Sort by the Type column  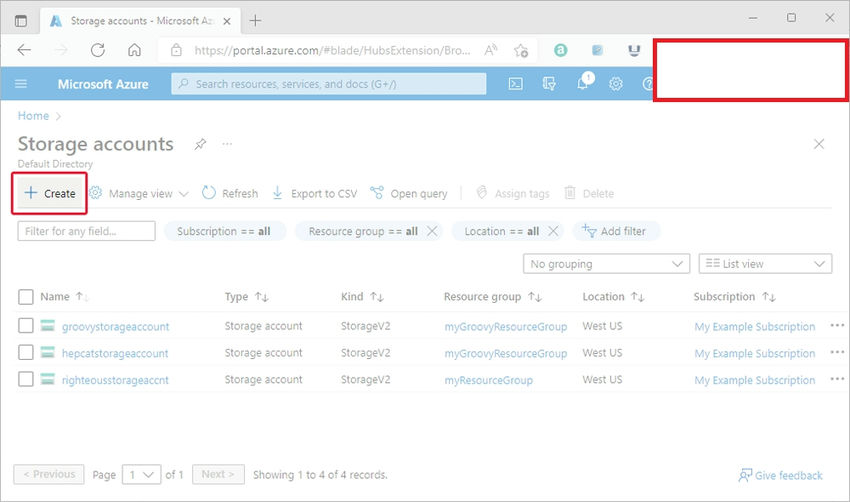coord(247,297)
